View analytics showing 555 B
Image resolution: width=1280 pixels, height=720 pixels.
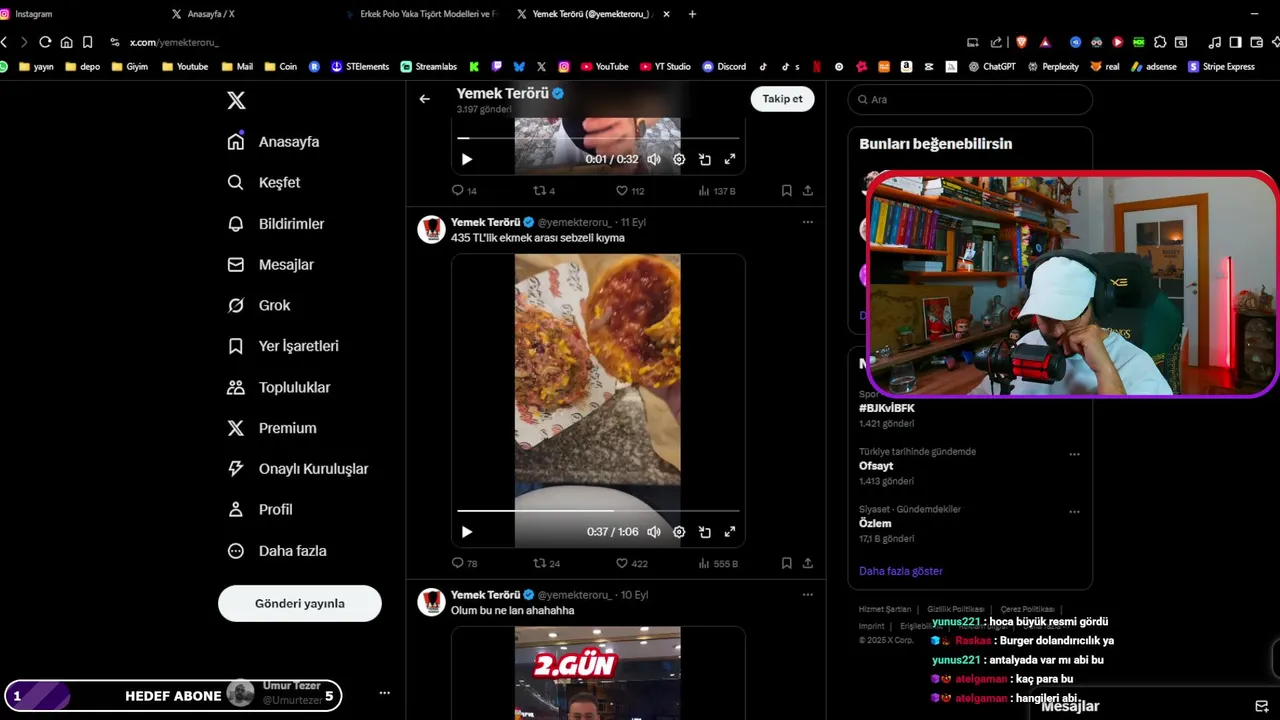tap(718, 563)
